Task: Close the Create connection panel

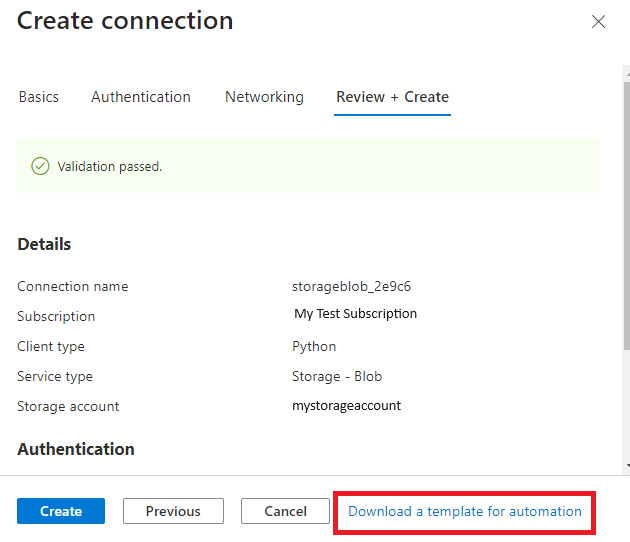Action: click(598, 22)
